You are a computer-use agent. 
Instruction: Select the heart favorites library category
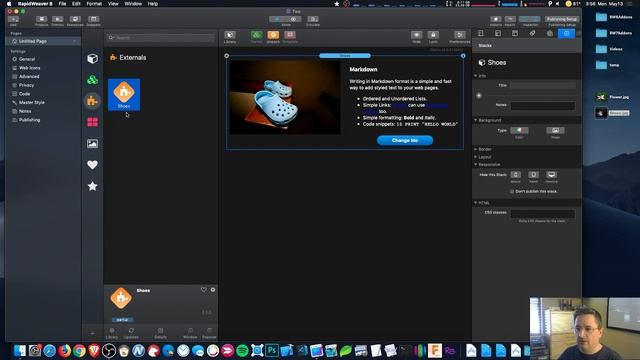pos(92,164)
